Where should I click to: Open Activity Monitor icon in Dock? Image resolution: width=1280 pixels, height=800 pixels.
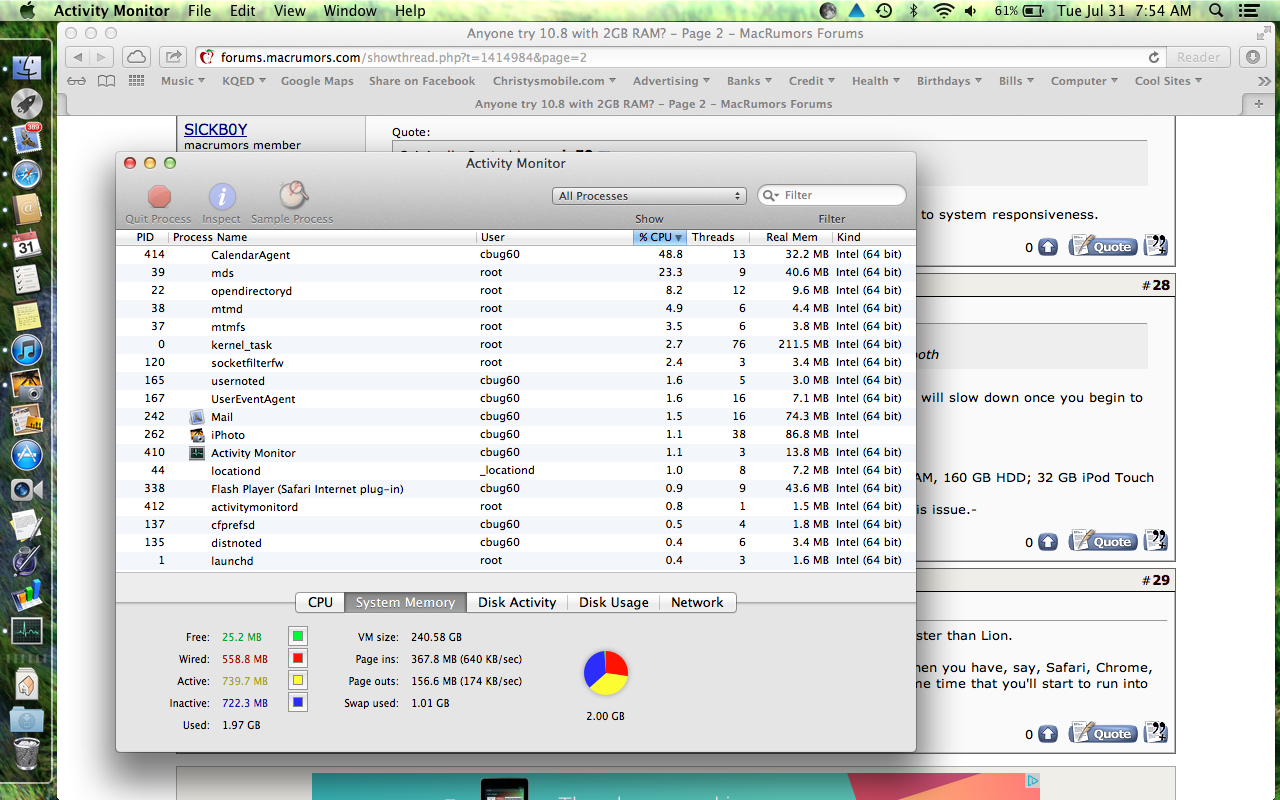tap(27, 632)
